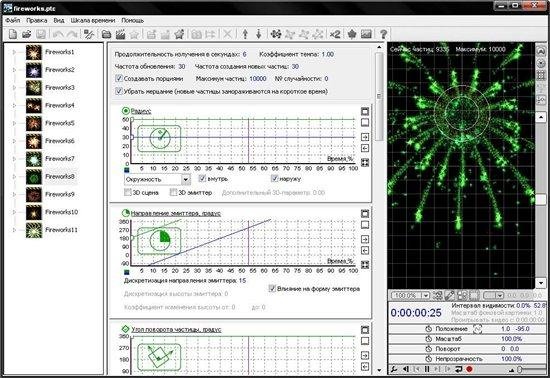This screenshot has height=378, width=550.
Task: Expand the Fireworks1 tree node
Action: [x=14, y=52]
